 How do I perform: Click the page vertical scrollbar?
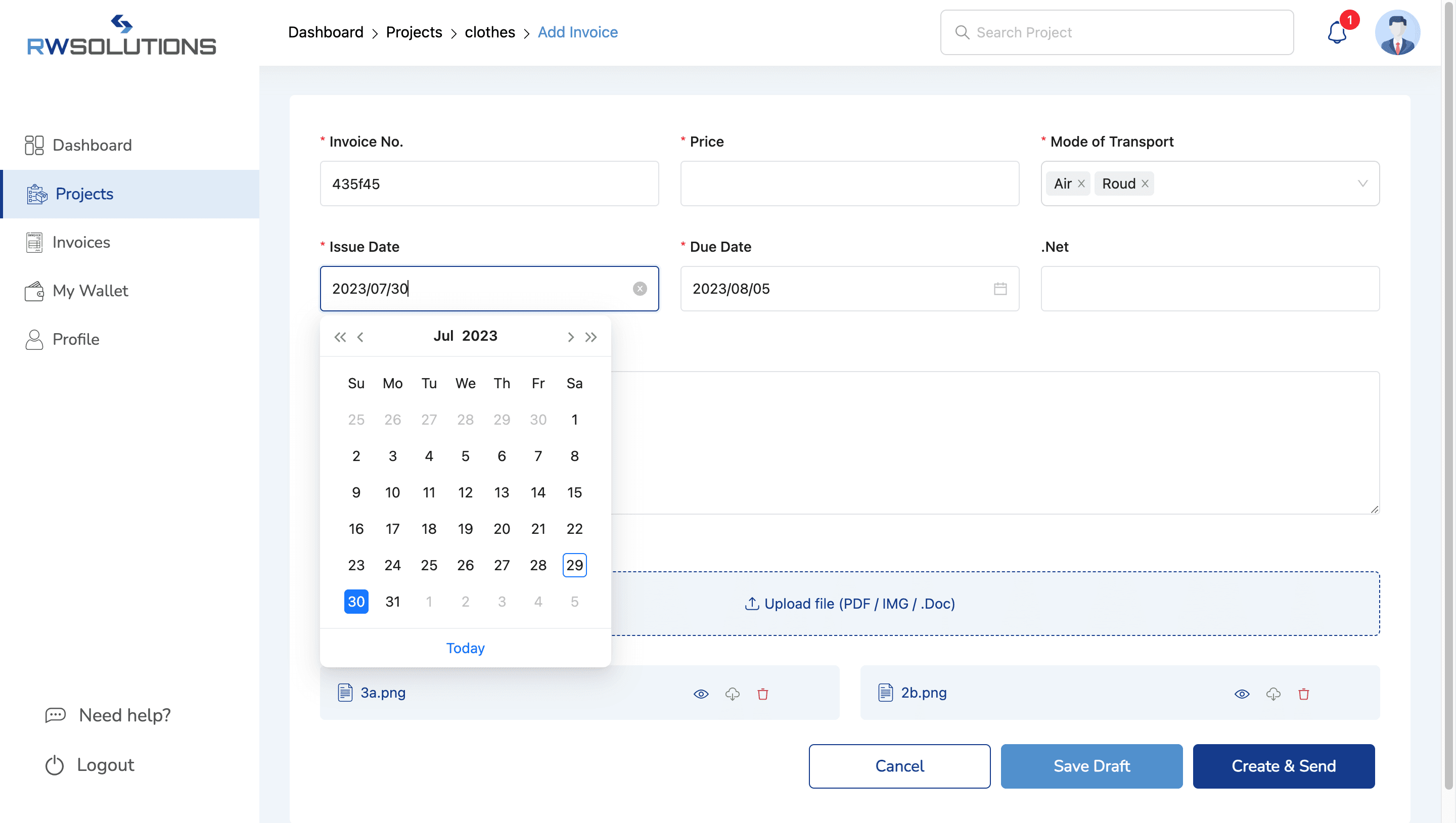click(x=1448, y=396)
